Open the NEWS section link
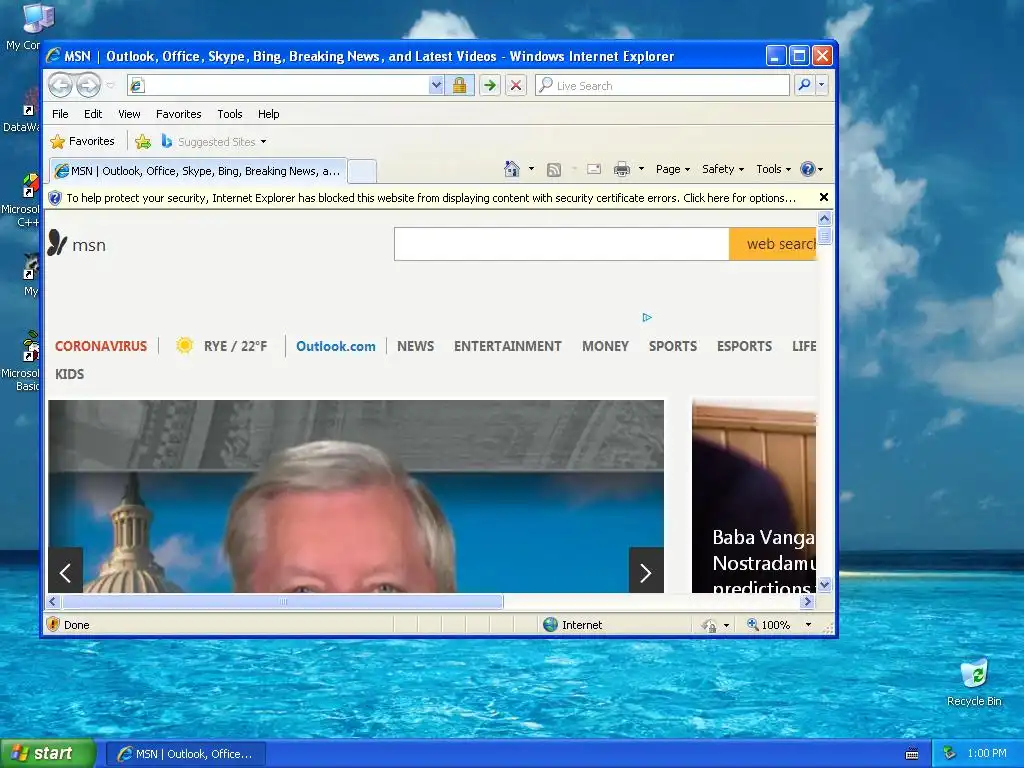 (415, 346)
